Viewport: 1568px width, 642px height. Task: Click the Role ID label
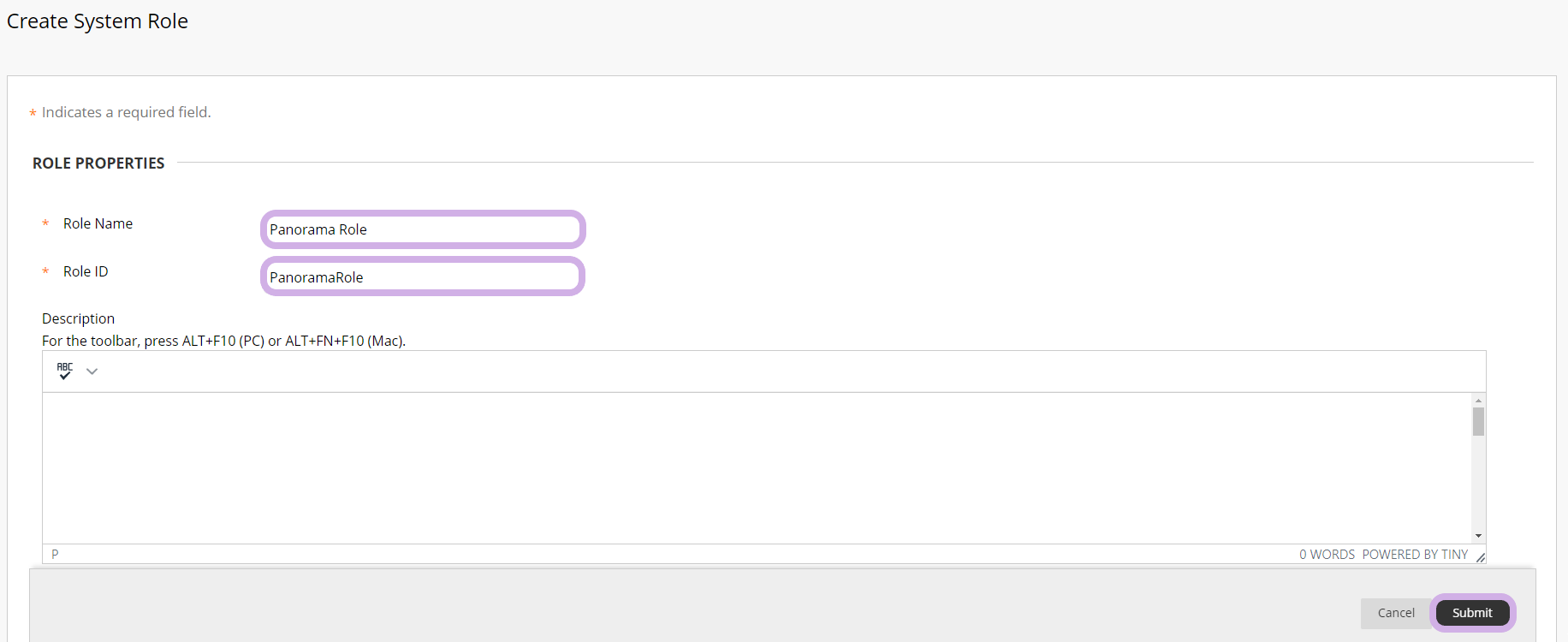(86, 271)
